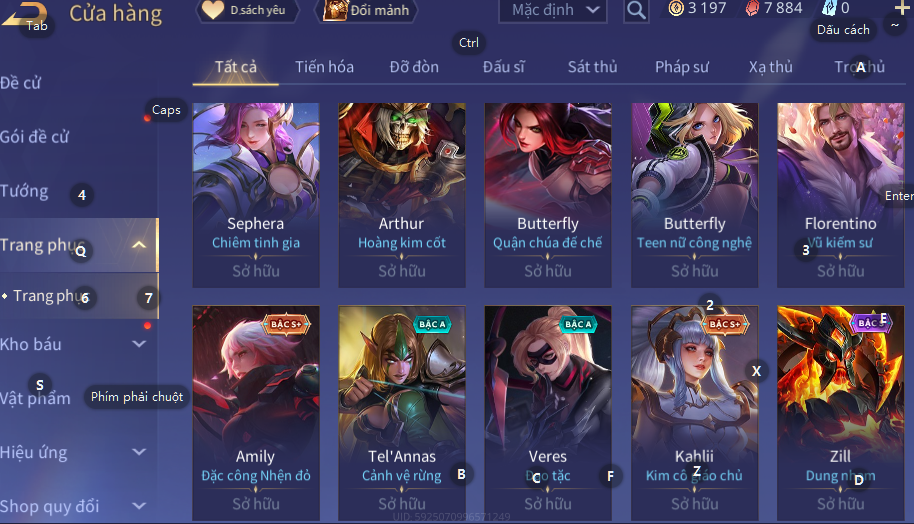
Task: Click the blue voucher currency icon
Action: click(x=829, y=8)
